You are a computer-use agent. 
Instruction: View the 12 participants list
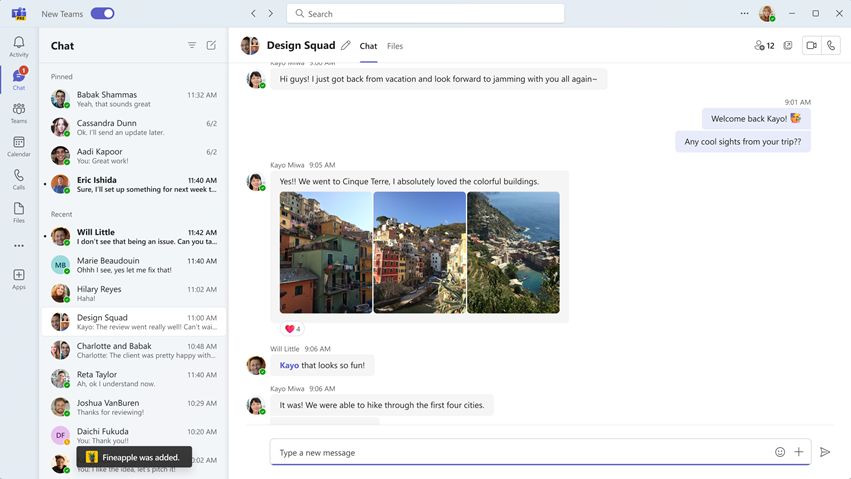pyautogui.click(x=764, y=46)
